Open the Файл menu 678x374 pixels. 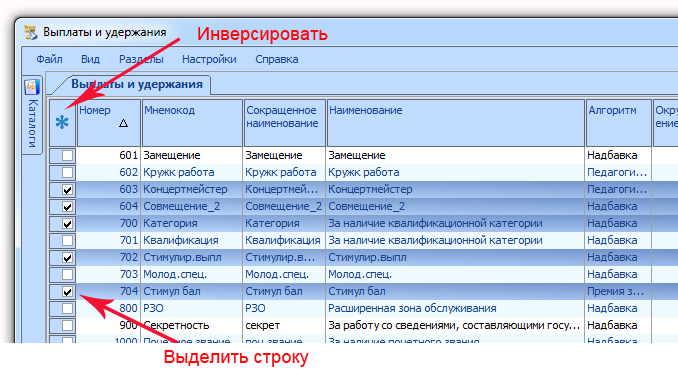click(x=49, y=59)
